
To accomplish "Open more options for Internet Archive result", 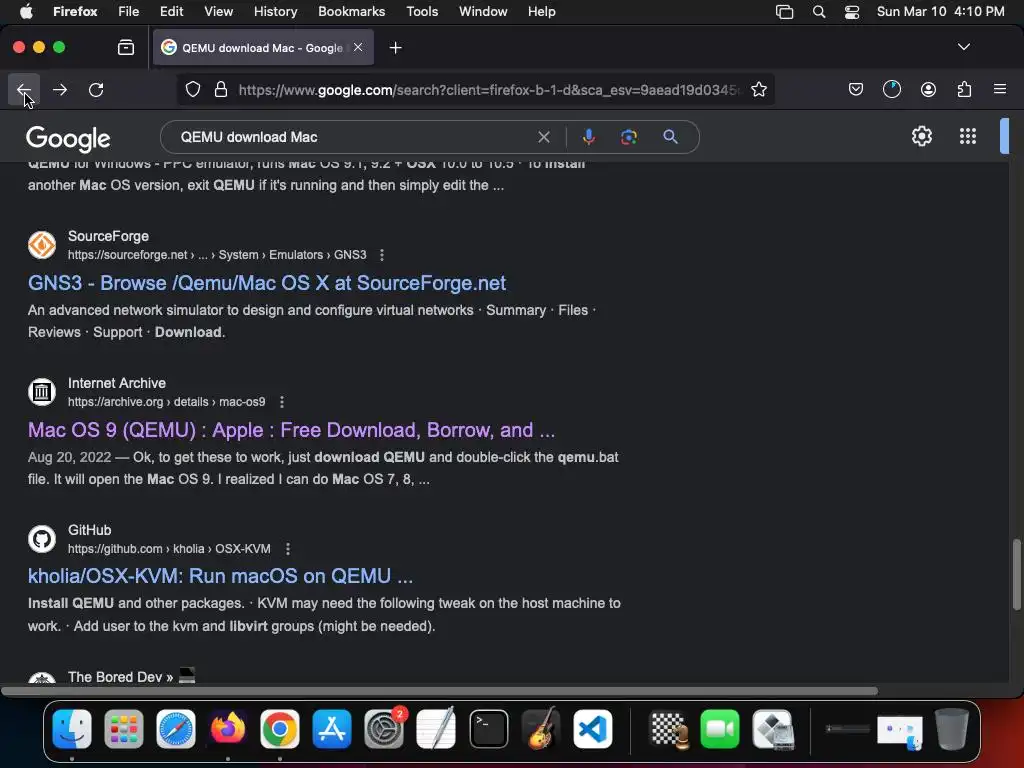I will pyautogui.click(x=281, y=402).
